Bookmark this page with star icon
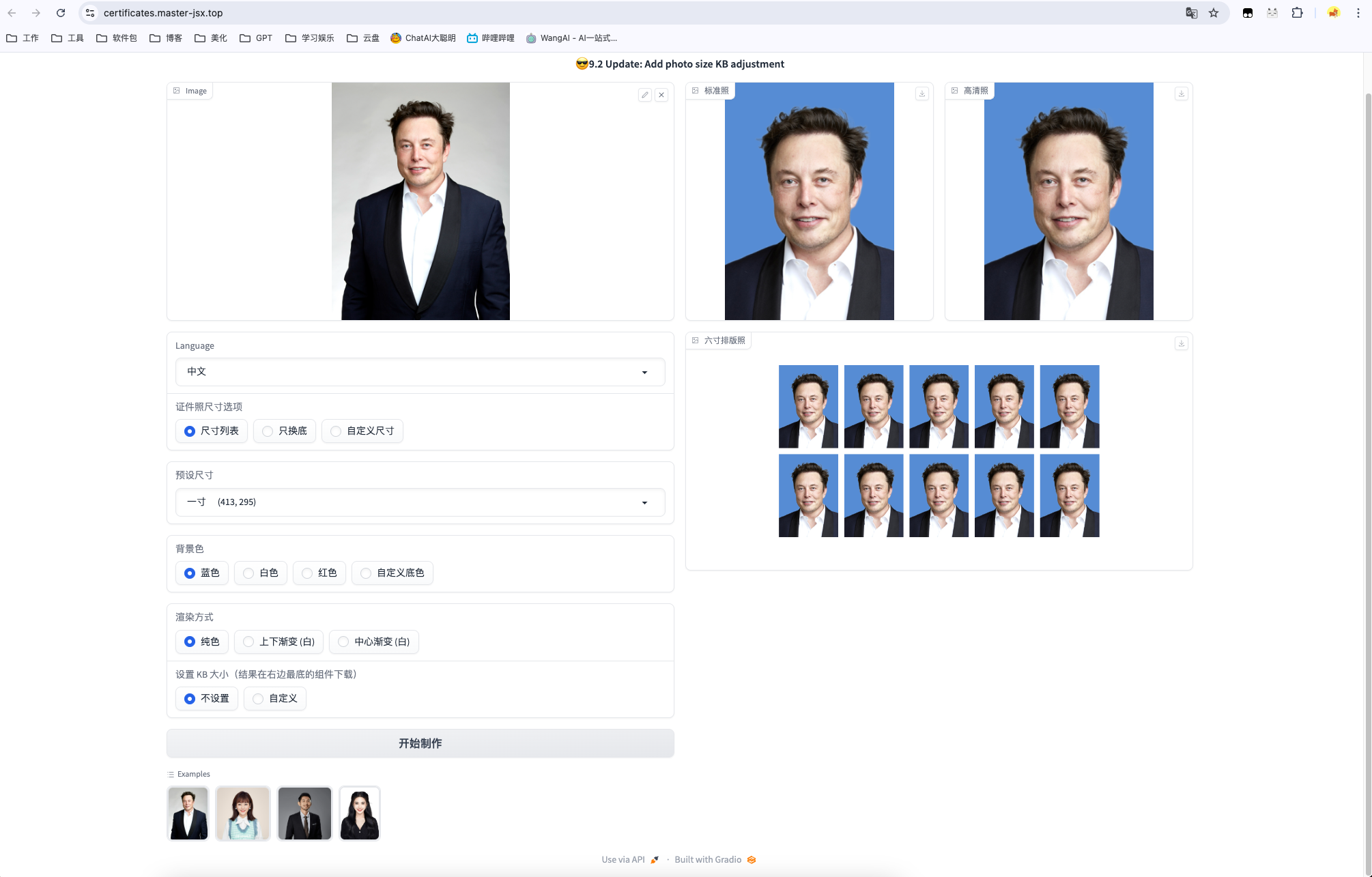The height and width of the screenshot is (877, 1372). [x=1214, y=13]
